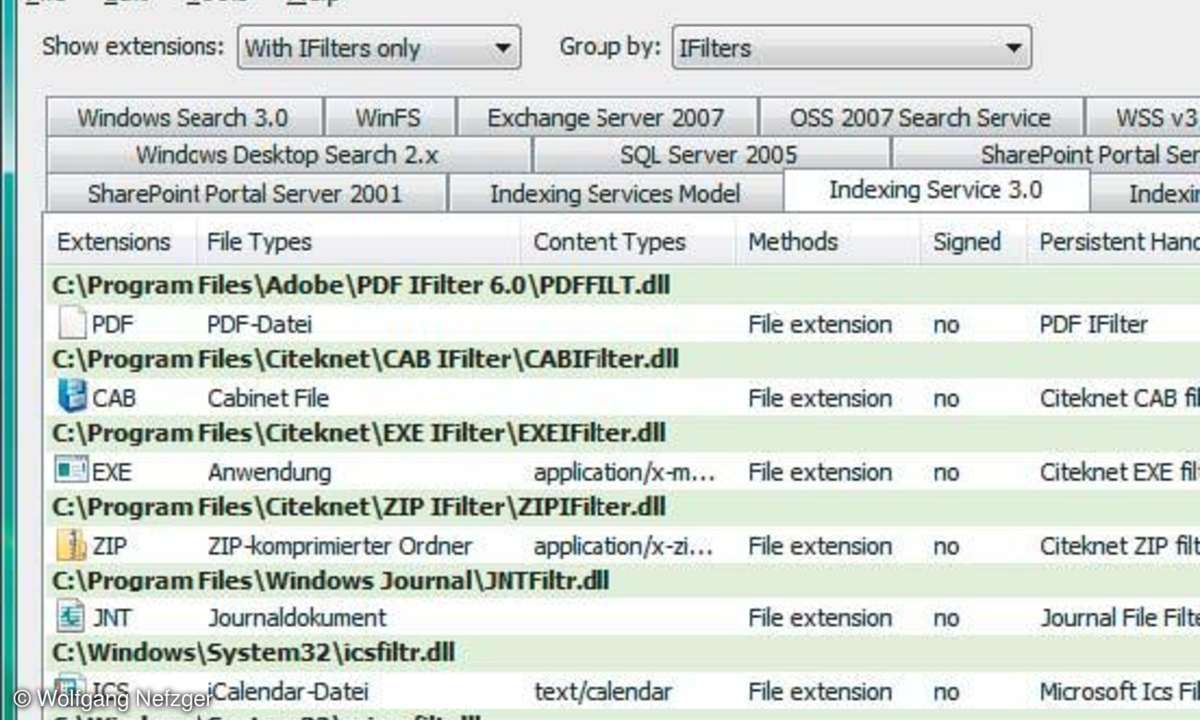This screenshot has height=720, width=1200.
Task: Open the Exchange Server 2007 tab
Action: point(605,118)
